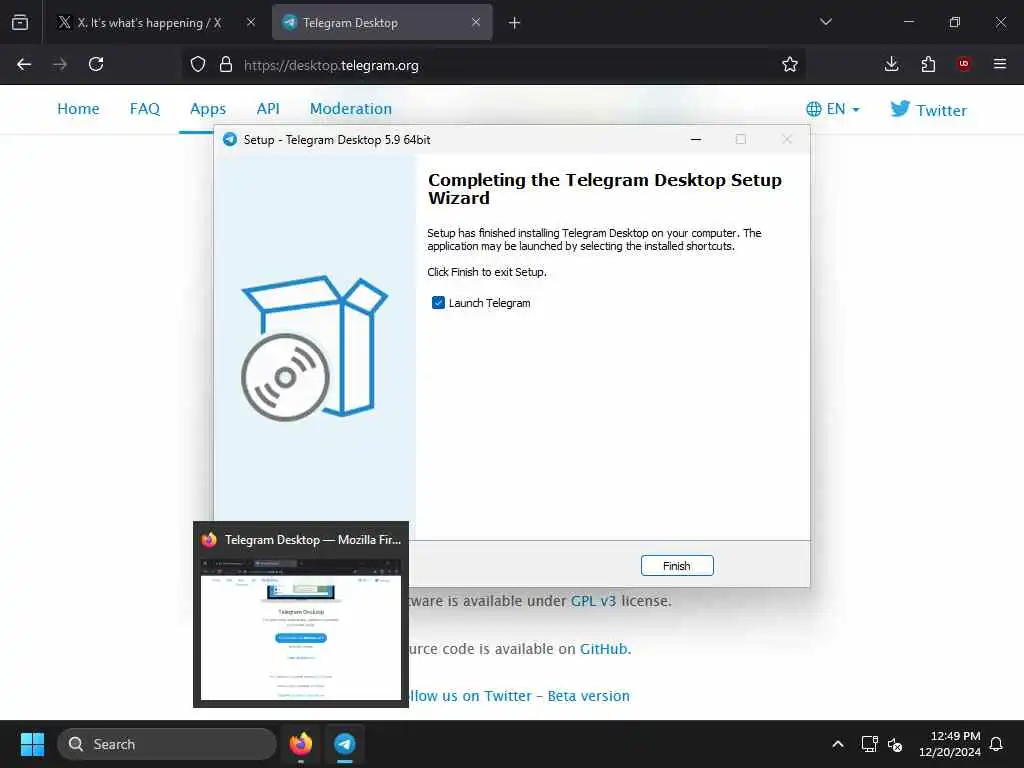The image size is (1024, 768).
Task: Click the Firefox window preview thumbnail
Action: (300, 628)
